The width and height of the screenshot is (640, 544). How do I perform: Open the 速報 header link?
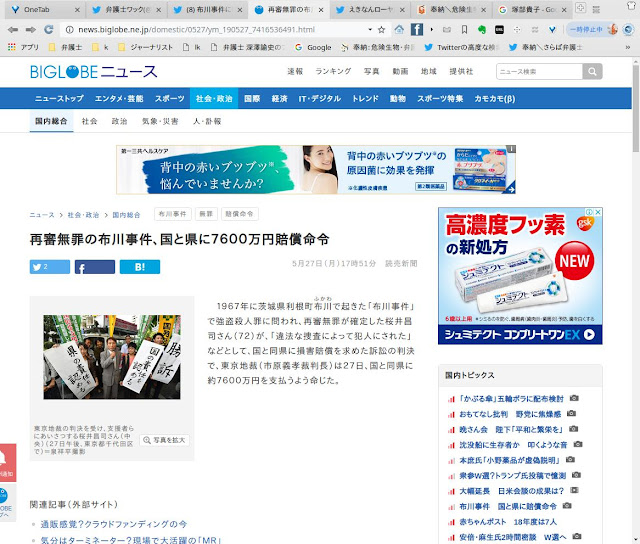point(295,71)
